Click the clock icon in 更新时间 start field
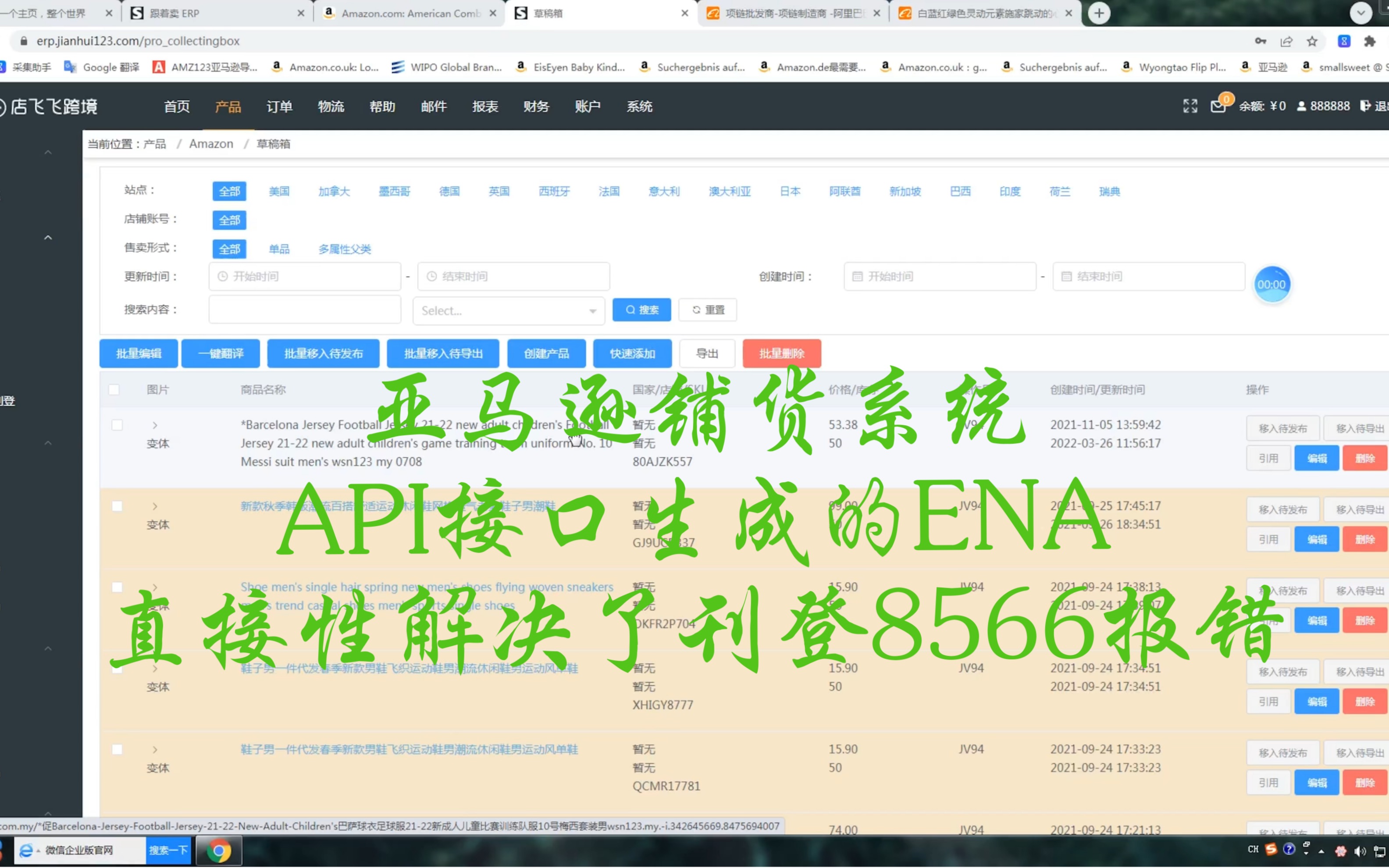This screenshot has height=868, width=1389. [223, 276]
